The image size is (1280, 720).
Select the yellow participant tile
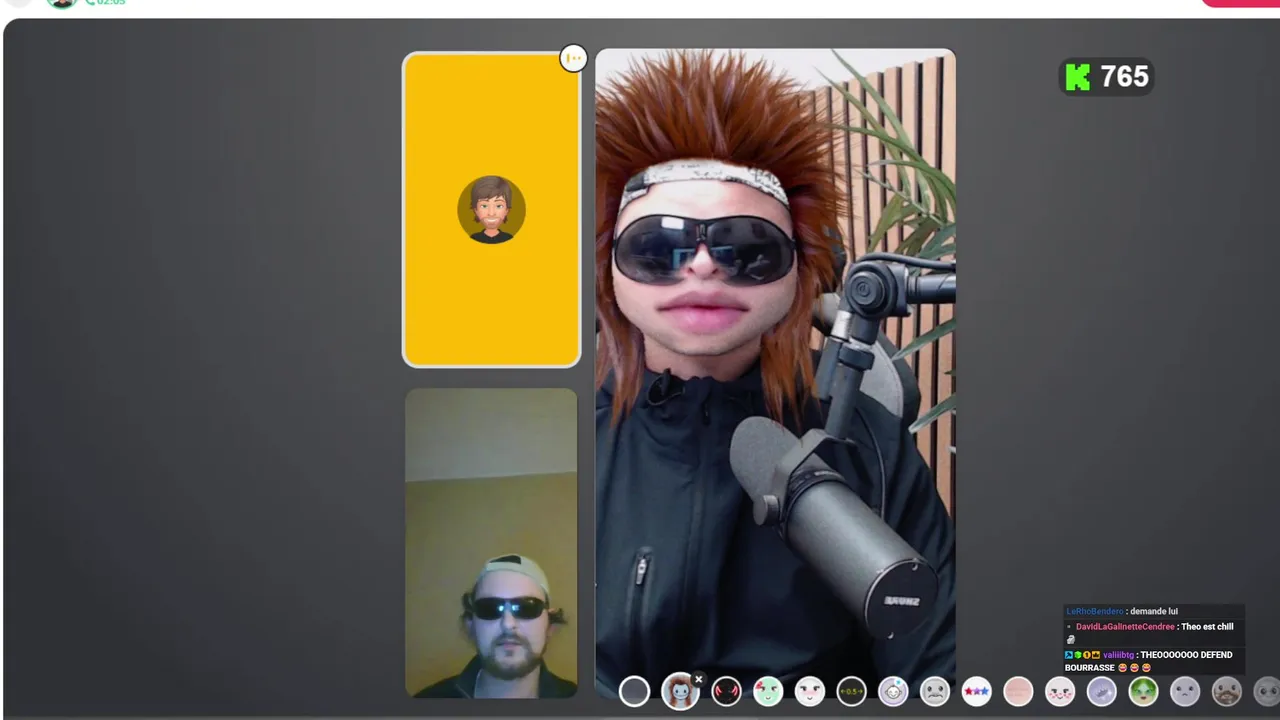pyautogui.click(x=491, y=210)
